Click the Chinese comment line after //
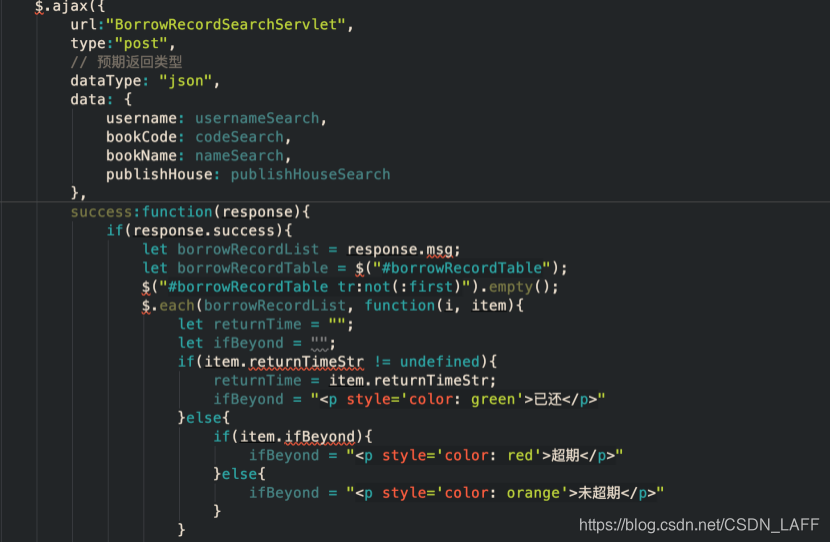Screen dimensions: 830x544 point(127,62)
